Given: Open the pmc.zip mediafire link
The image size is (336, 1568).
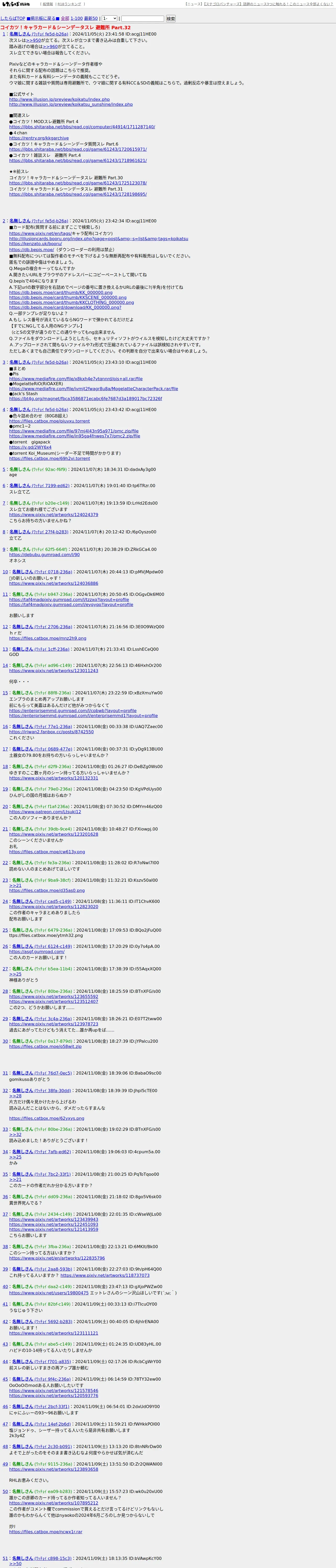Looking at the screenshot, I should point(74,431).
